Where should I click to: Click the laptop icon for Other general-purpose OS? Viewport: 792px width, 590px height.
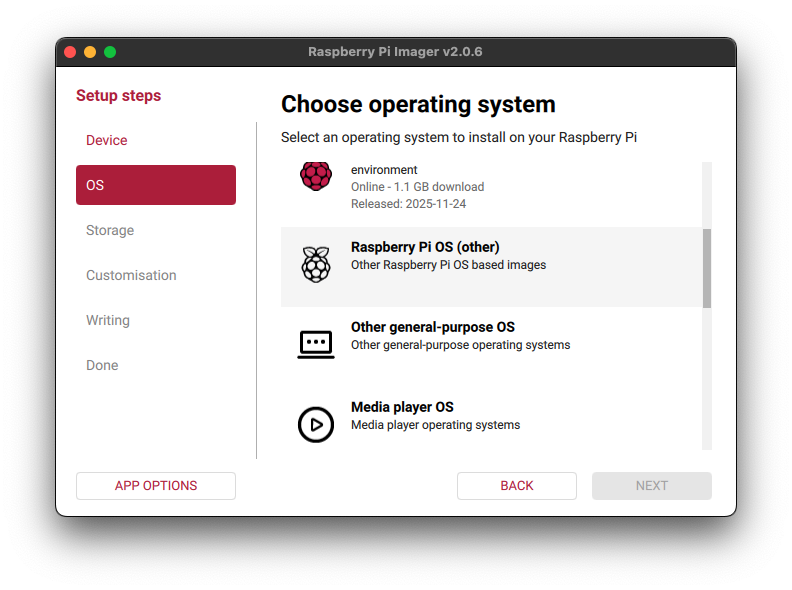click(x=316, y=345)
